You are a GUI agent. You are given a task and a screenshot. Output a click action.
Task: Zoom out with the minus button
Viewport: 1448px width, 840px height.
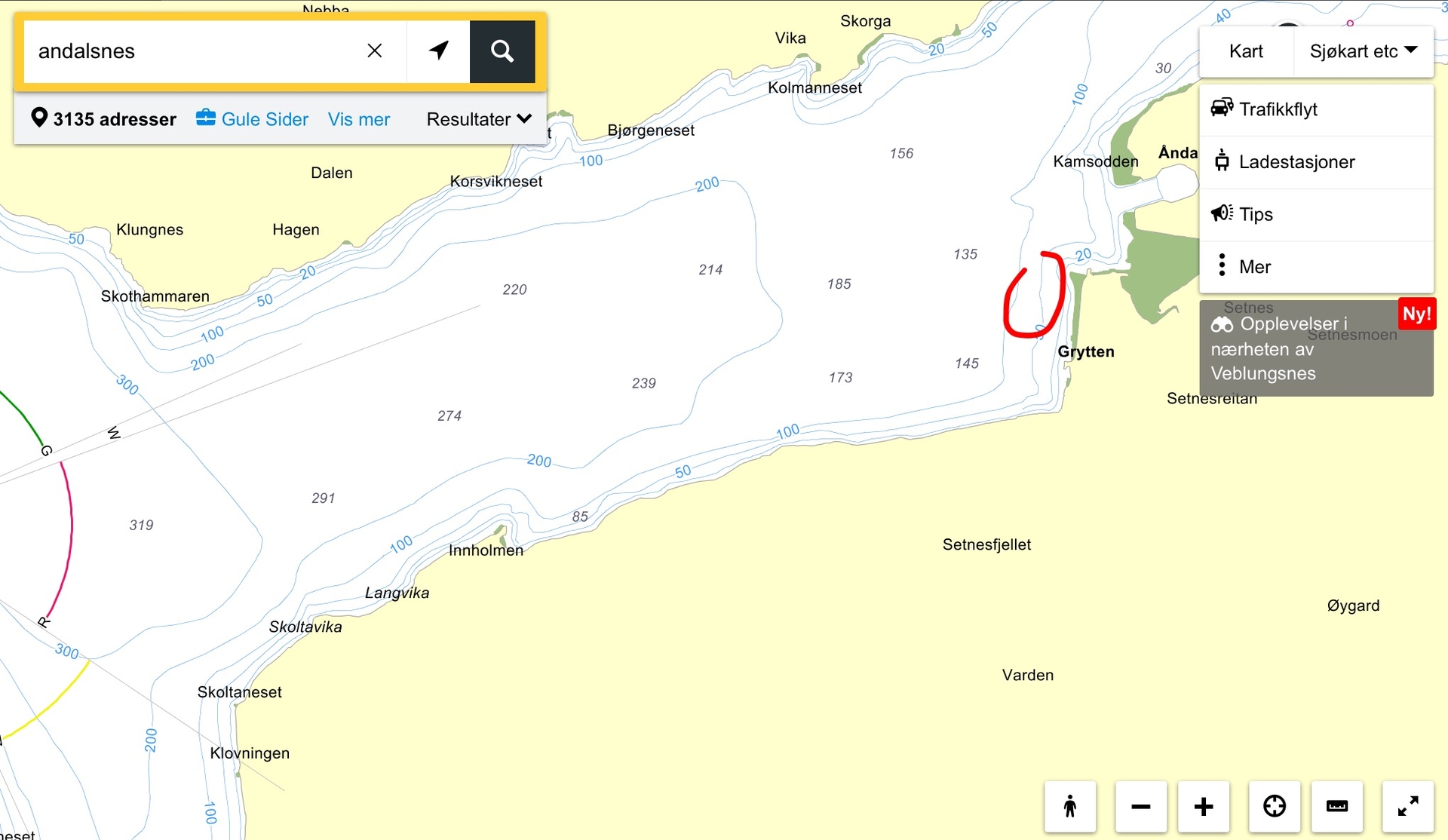coord(1141,807)
